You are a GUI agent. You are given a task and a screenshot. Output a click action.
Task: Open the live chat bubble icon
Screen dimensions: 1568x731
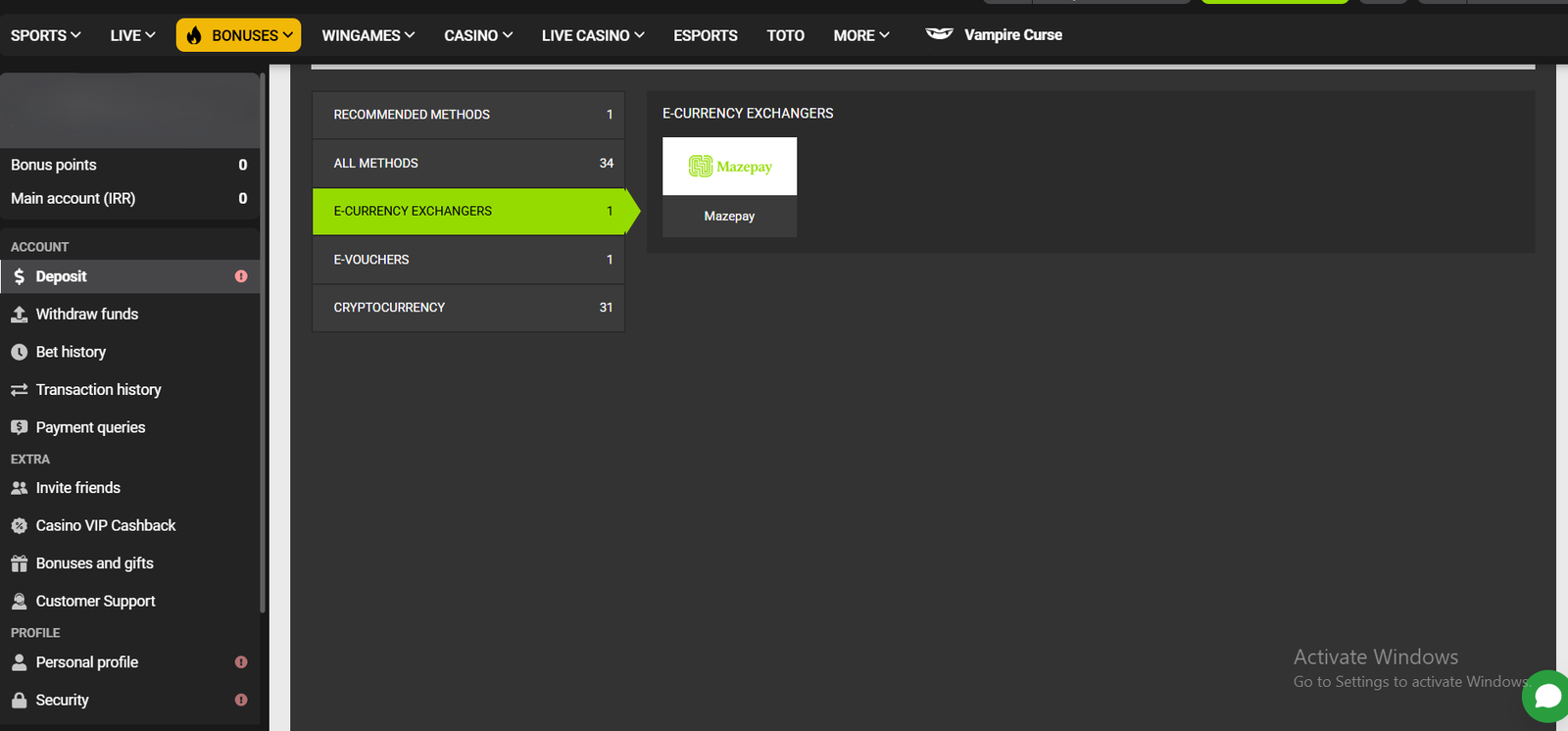1547,696
